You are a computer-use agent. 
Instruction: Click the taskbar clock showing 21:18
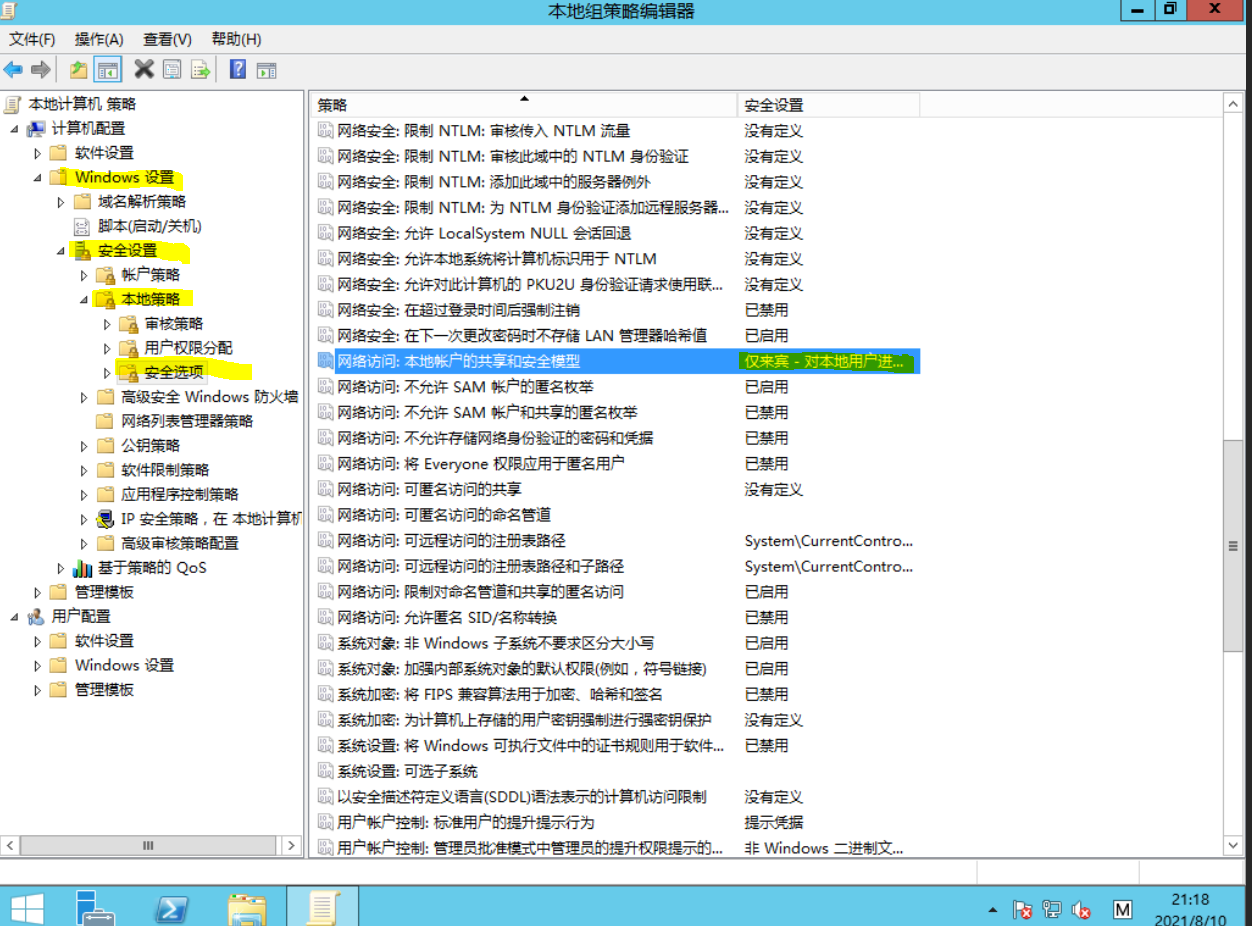point(1190,909)
